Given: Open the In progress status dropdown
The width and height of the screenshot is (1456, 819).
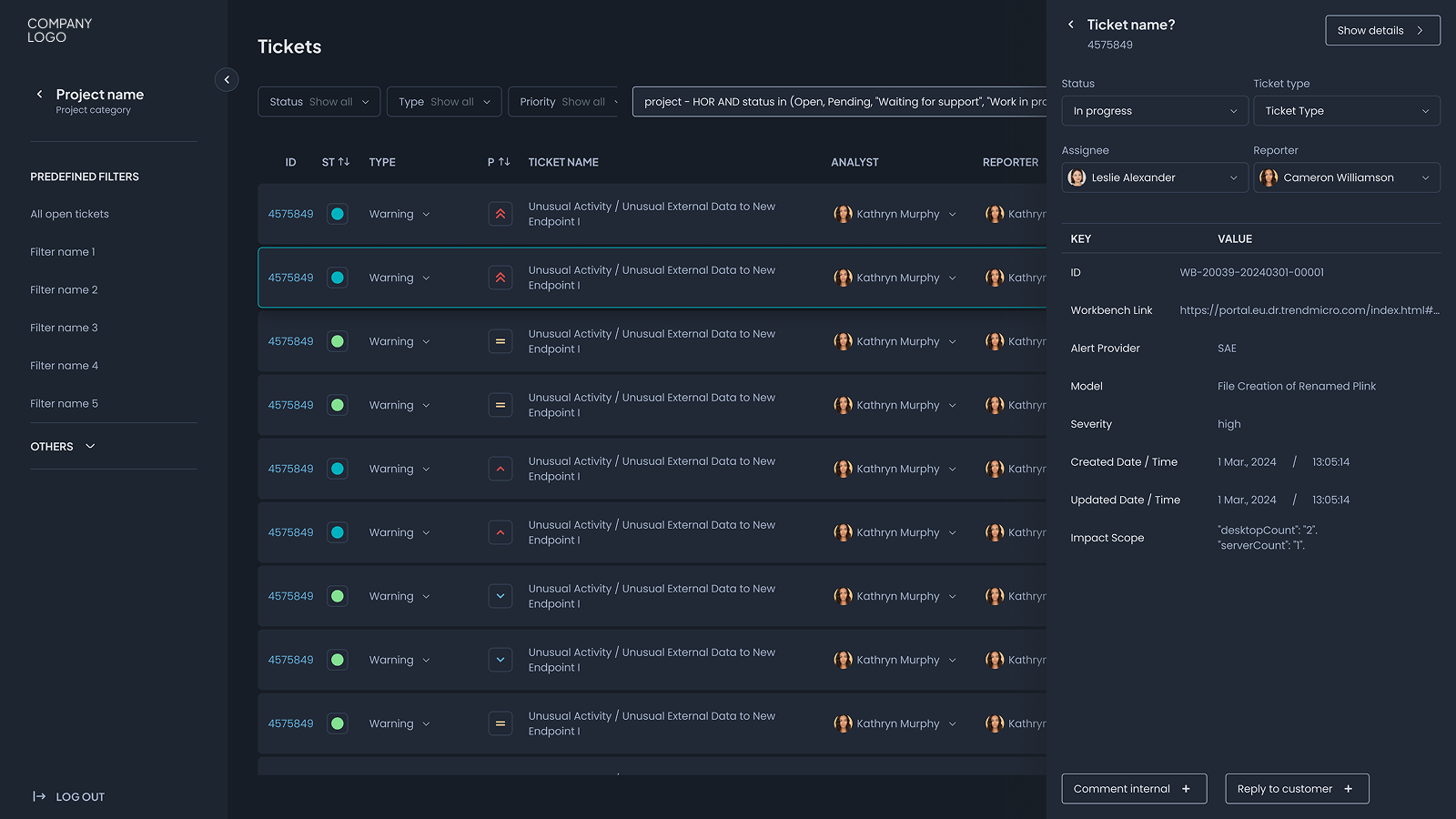Looking at the screenshot, I should click(x=1154, y=111).
